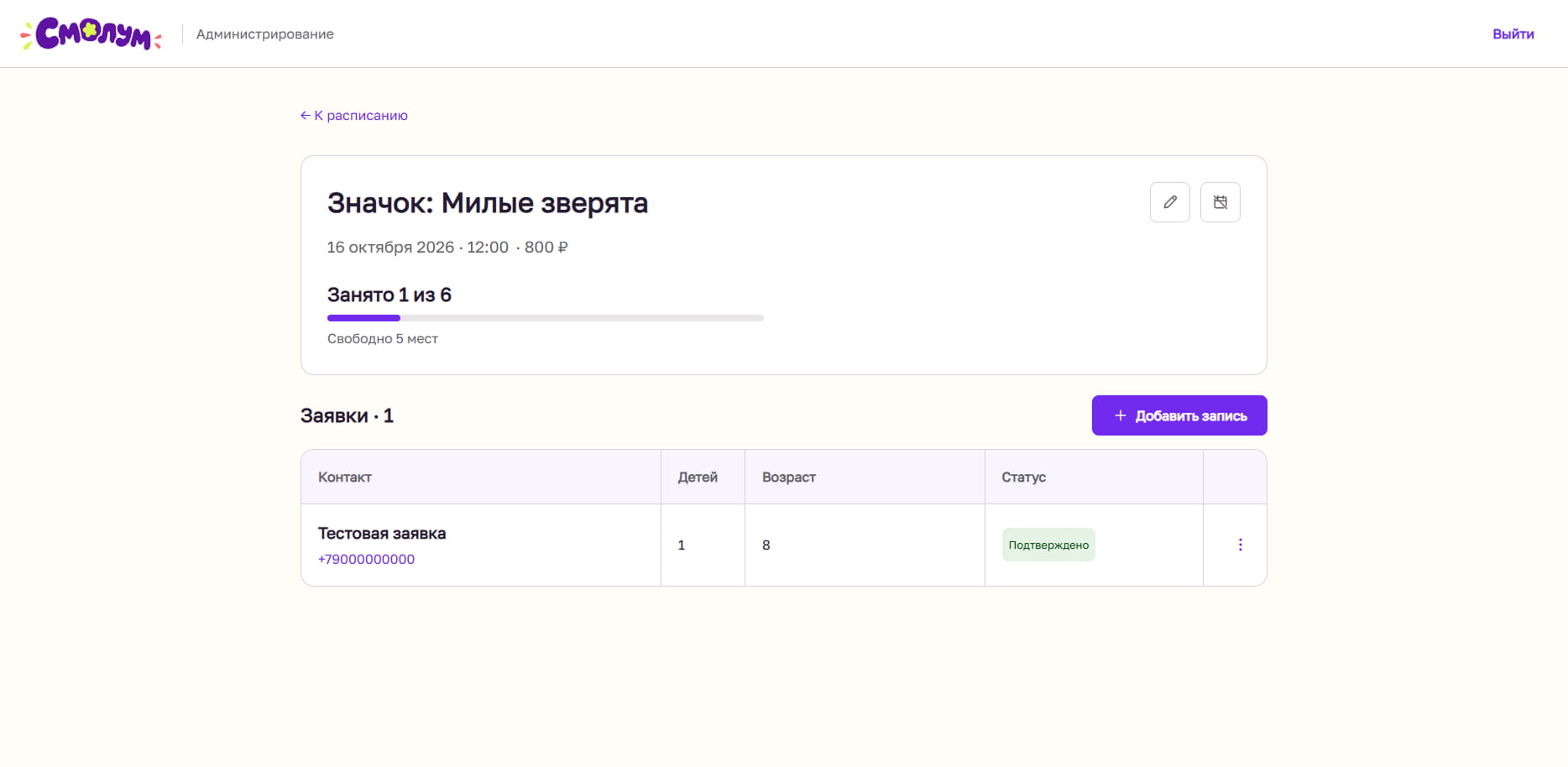Click the Администрирование header label
Screen dimensions: 1568x767
(264, 34)
